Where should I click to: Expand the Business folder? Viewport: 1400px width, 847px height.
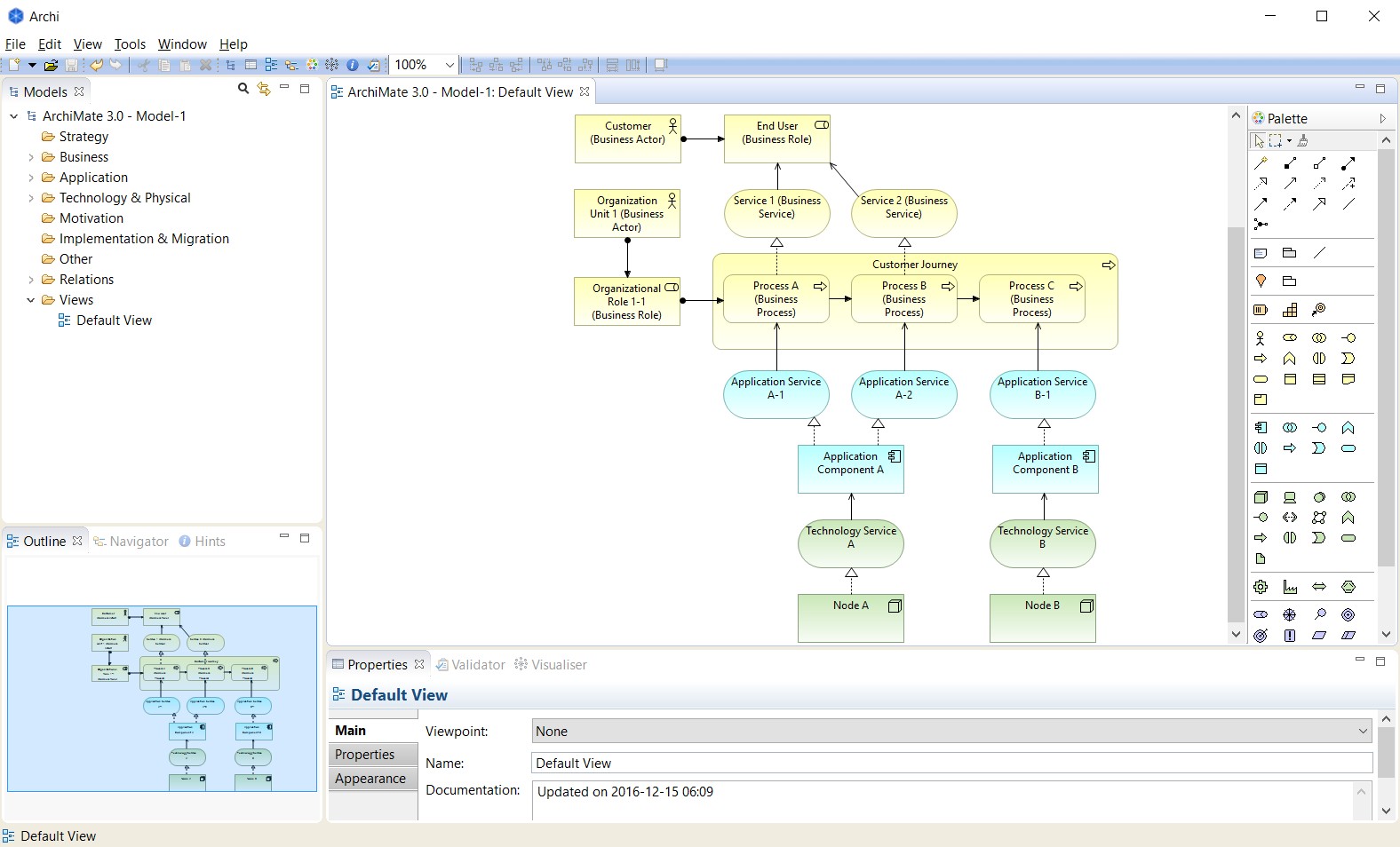[31, 157]
